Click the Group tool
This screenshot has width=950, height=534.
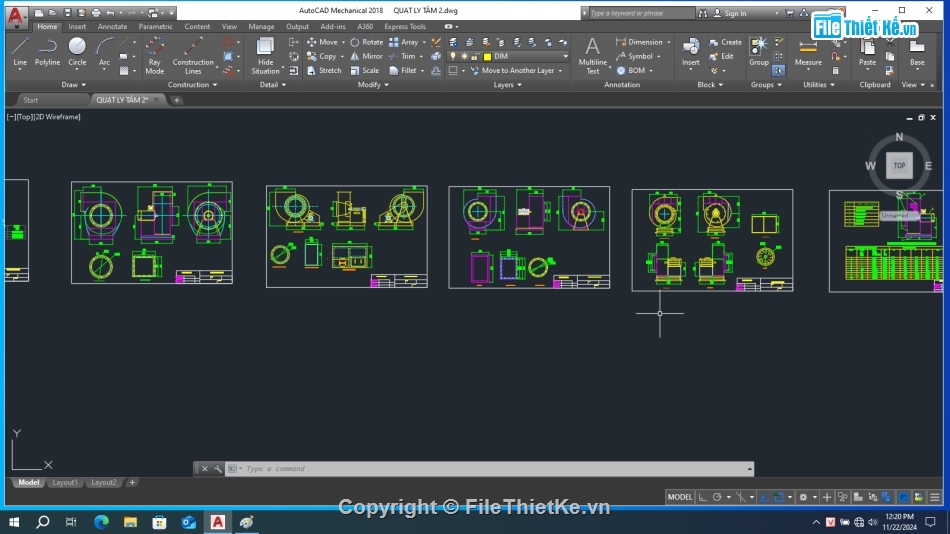pos(759,52)
